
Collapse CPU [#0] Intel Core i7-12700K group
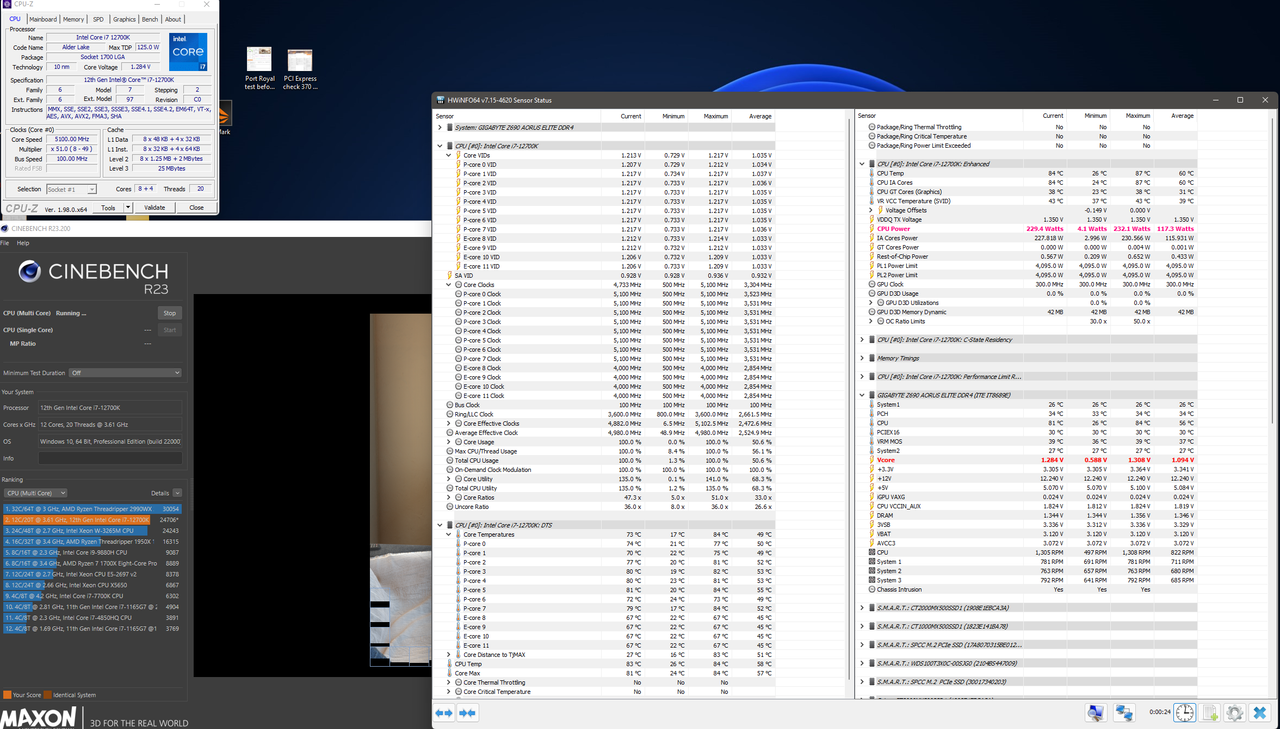coord(440,146)
